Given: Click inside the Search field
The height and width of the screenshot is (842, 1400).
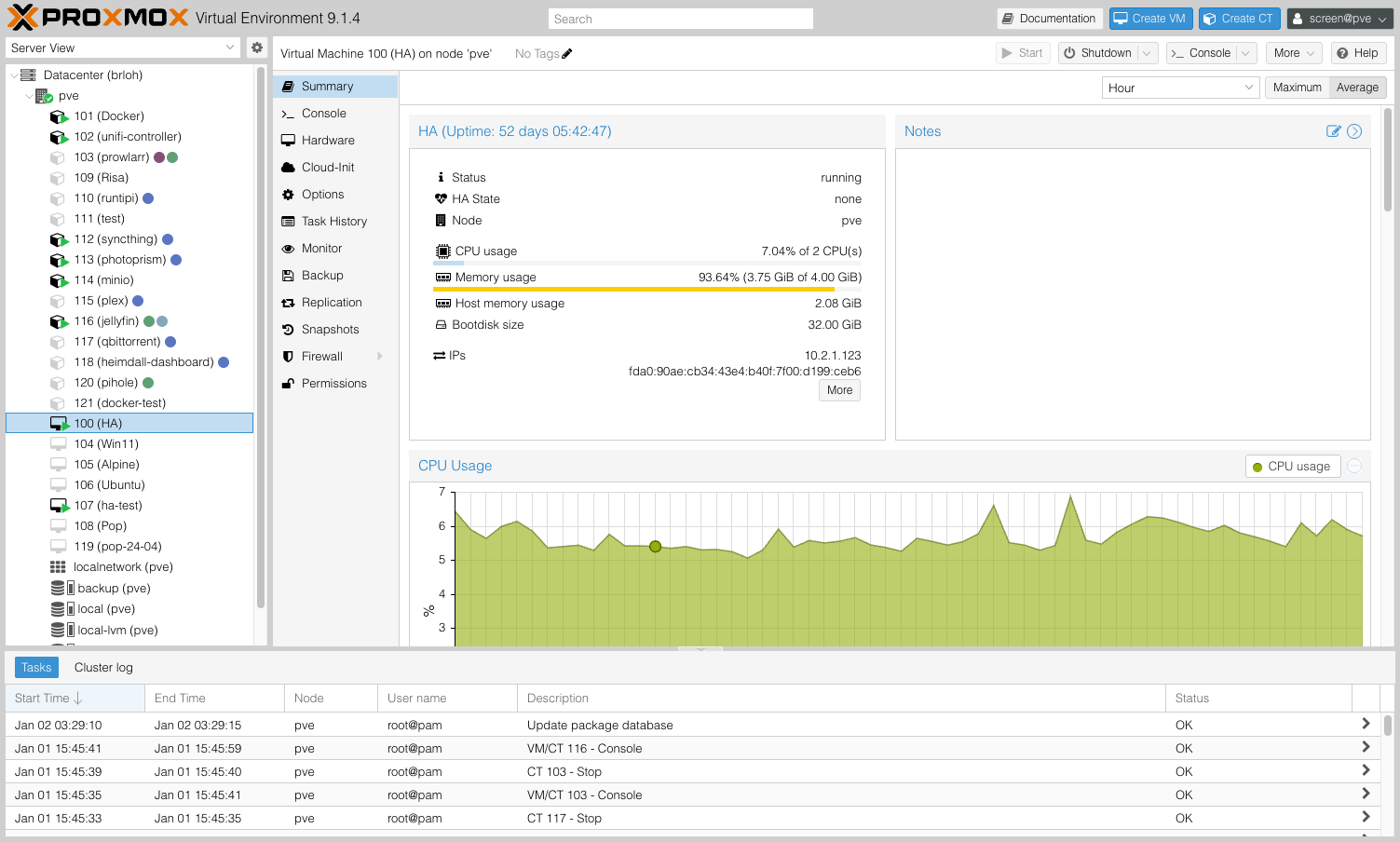Looking at the screenshot, I should [680, 18].
